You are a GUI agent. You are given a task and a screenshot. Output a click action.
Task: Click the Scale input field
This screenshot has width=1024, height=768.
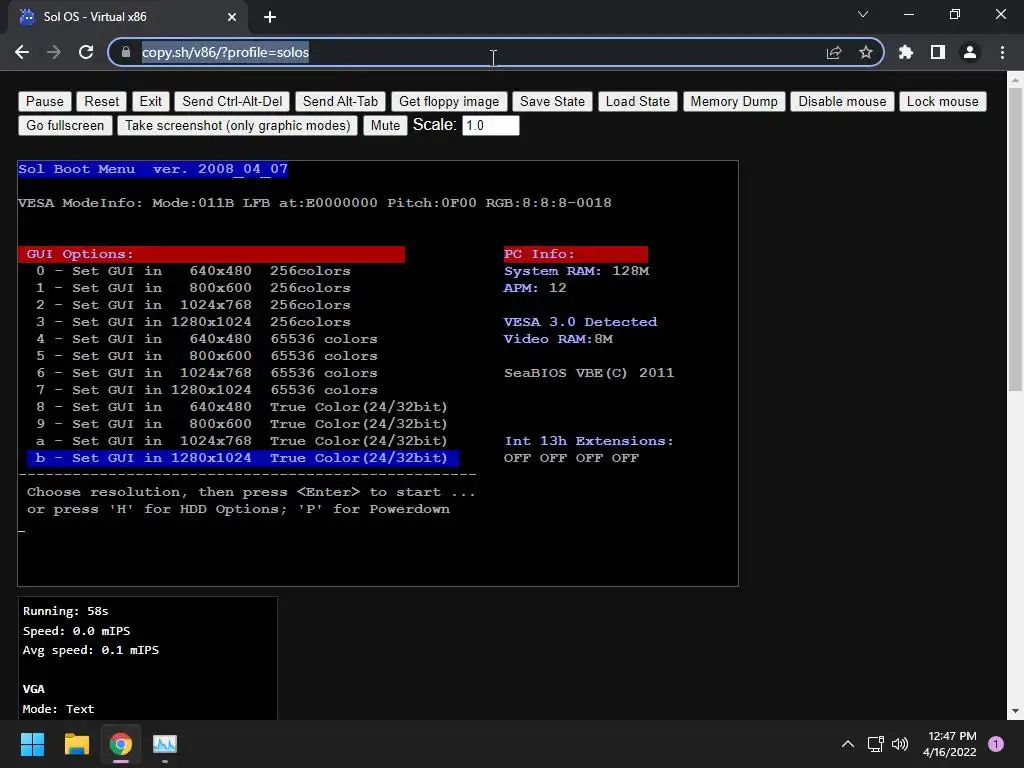point(490,125)
